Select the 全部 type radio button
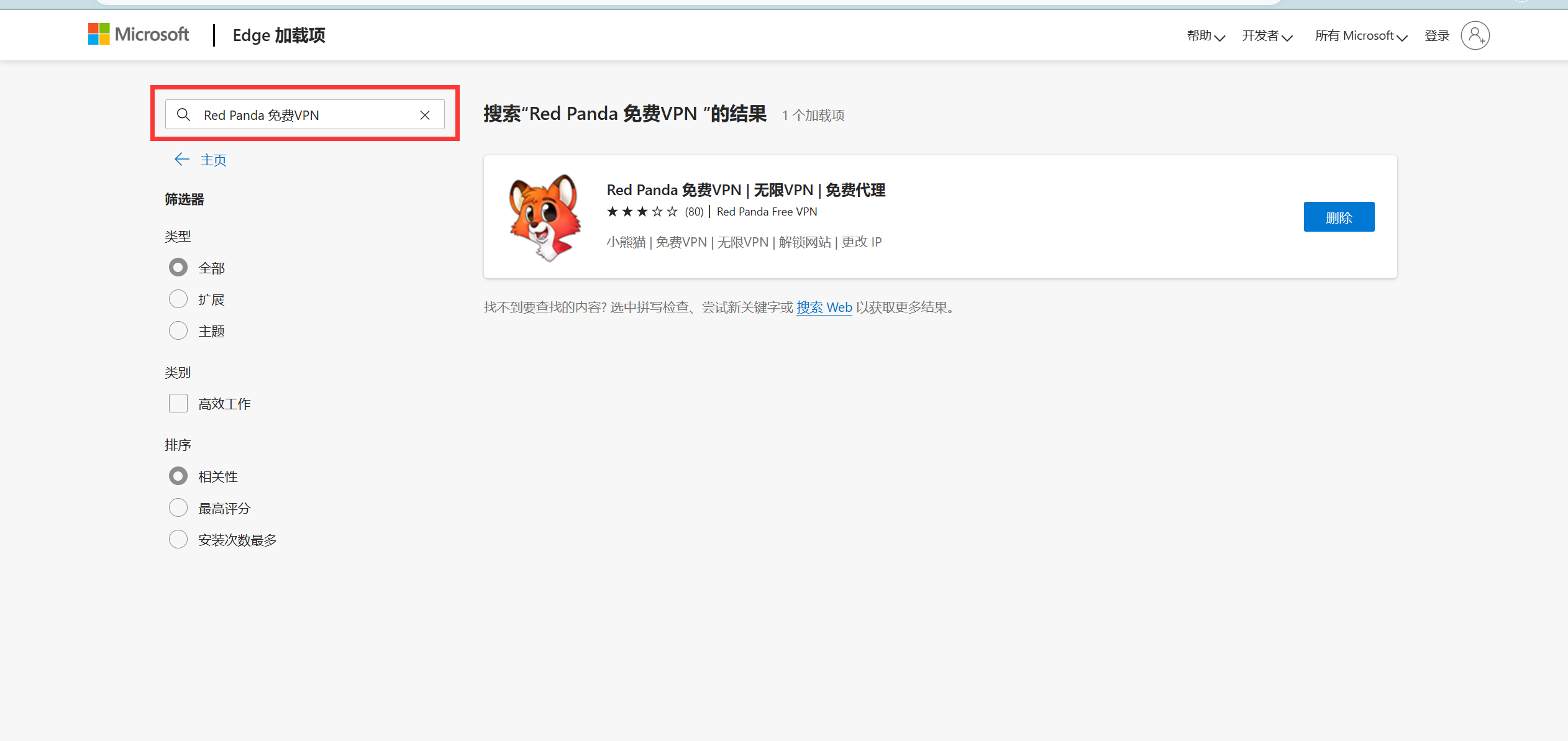The image size is (1568, 741). (x=178, y=268)
